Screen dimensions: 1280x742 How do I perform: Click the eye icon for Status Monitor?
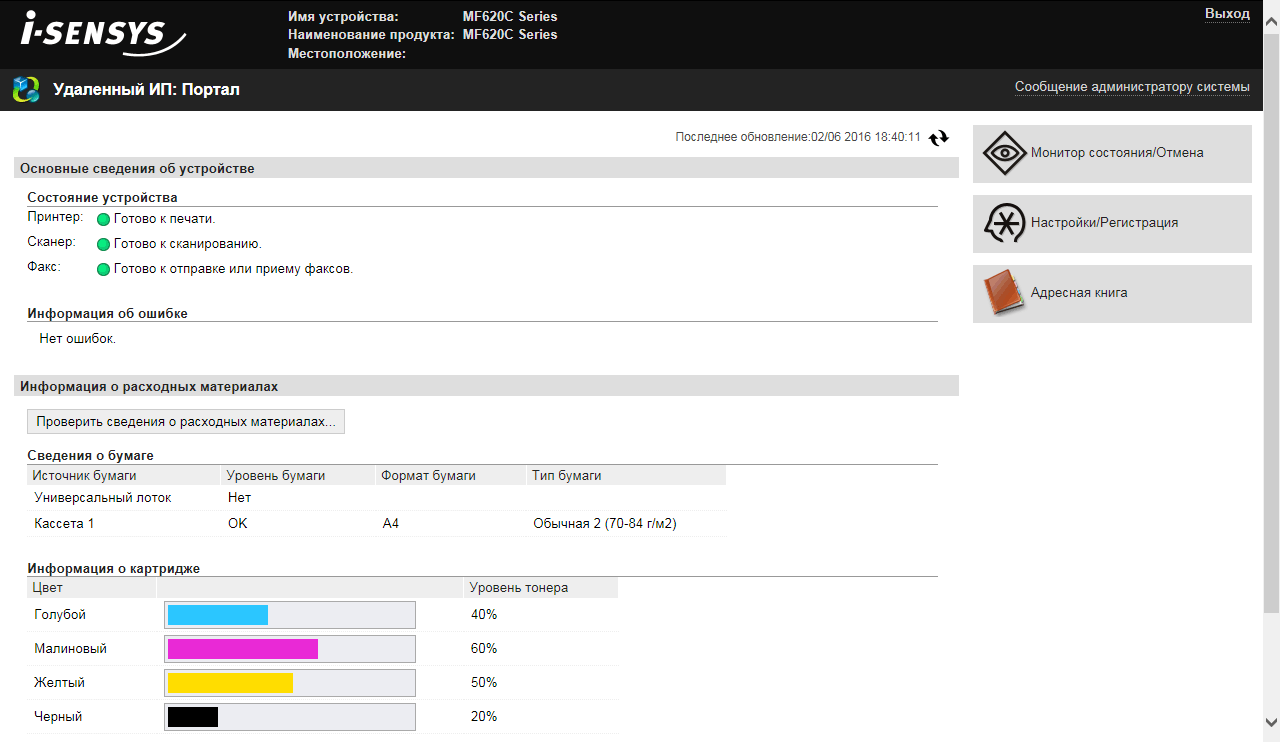pos(1004,153)
